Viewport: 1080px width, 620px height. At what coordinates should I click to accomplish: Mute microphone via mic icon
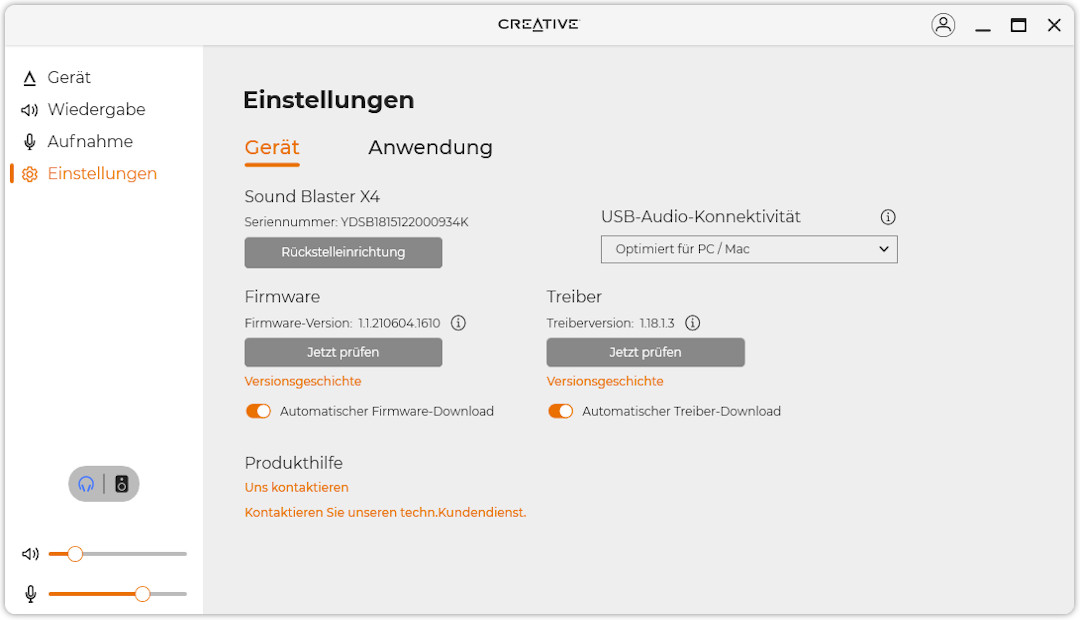(30, 594)
